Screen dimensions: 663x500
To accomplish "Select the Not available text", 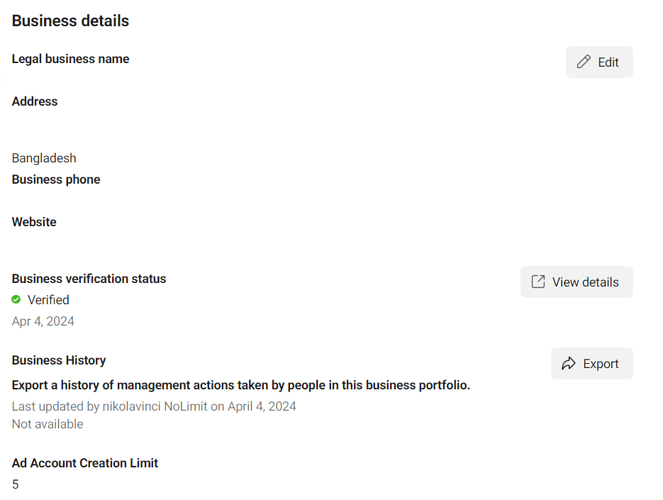I will click(47, 424).
